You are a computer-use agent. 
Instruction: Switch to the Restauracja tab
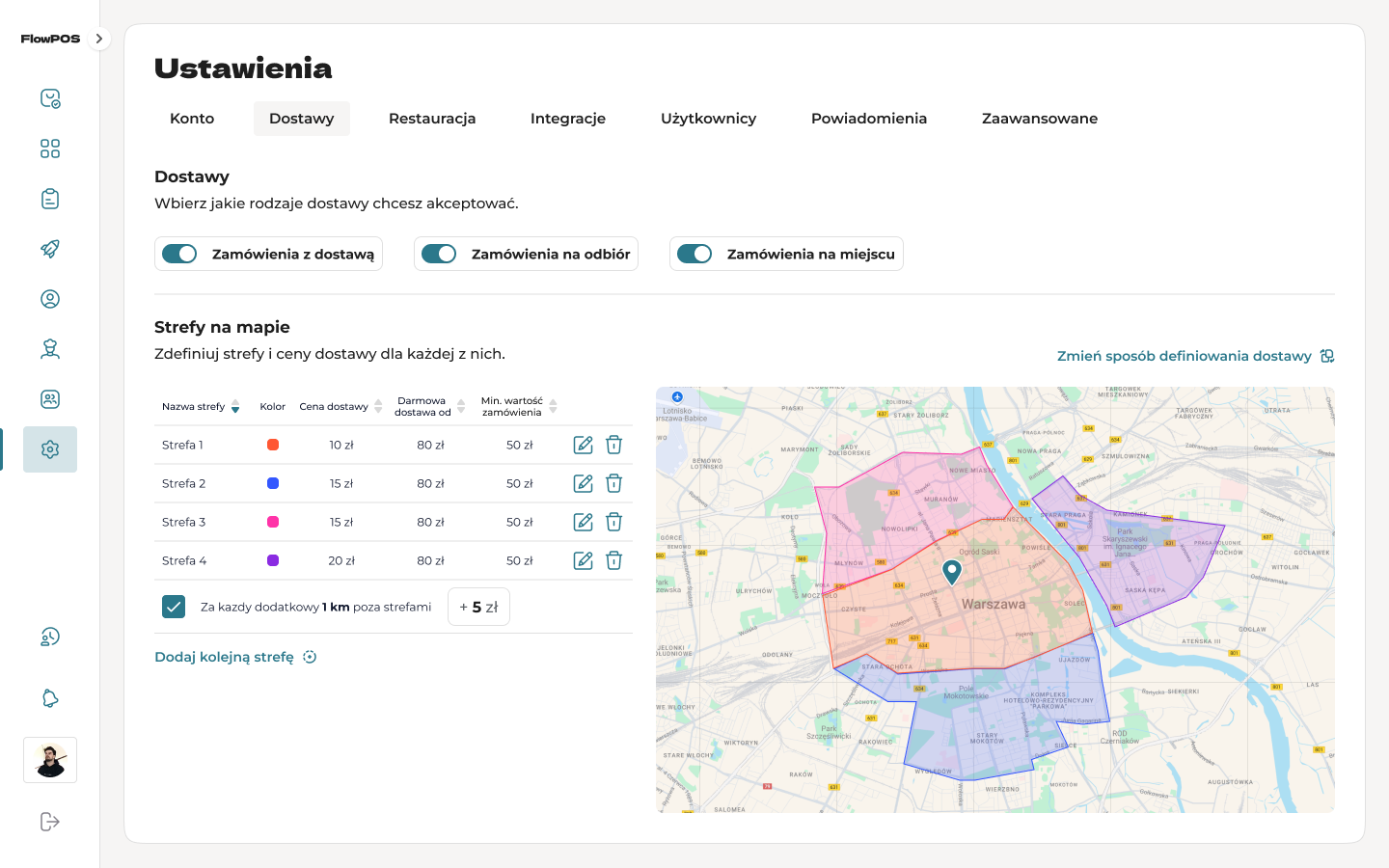432,119
